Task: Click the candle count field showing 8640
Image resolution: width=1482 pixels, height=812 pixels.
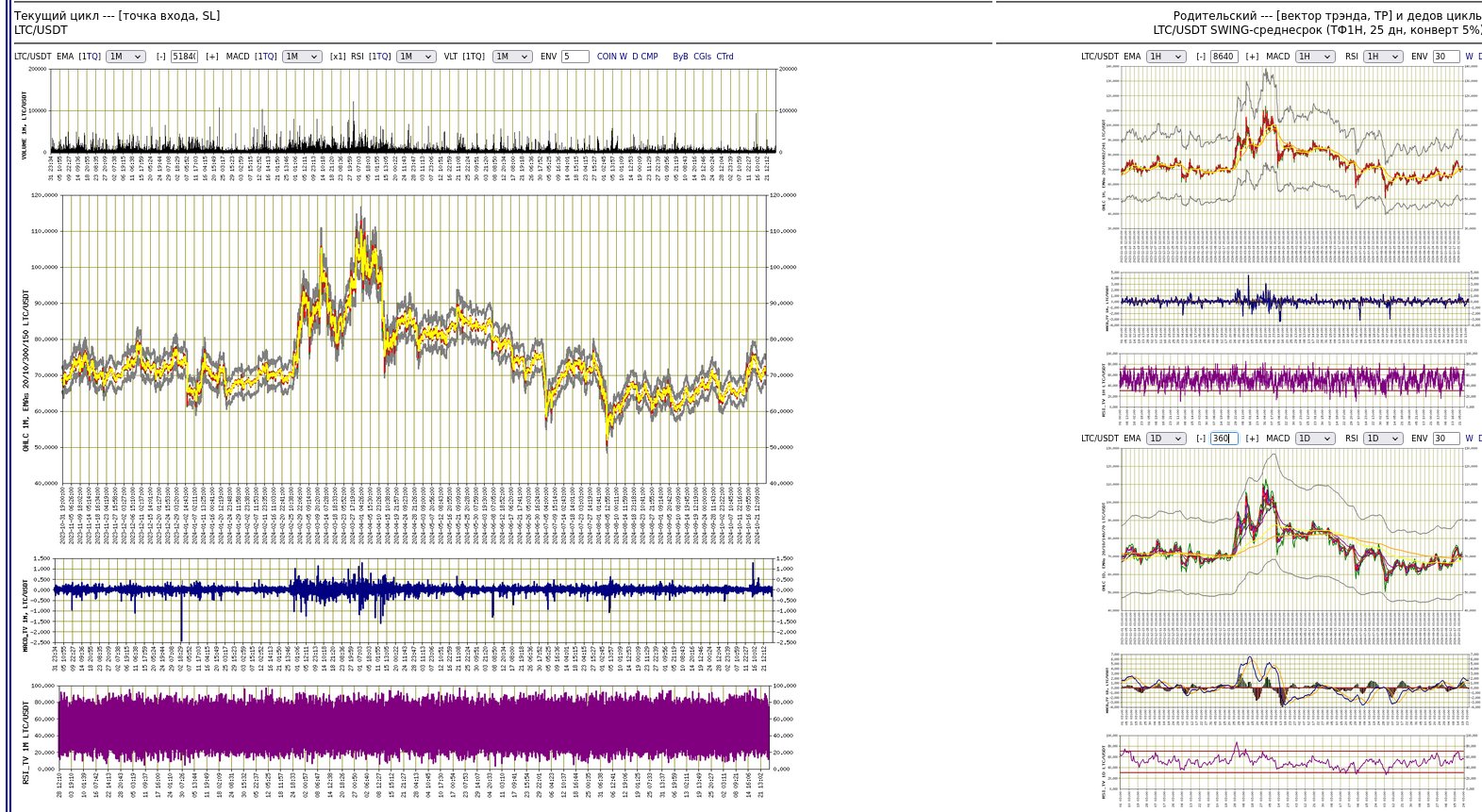Action: coord(1224,57)
